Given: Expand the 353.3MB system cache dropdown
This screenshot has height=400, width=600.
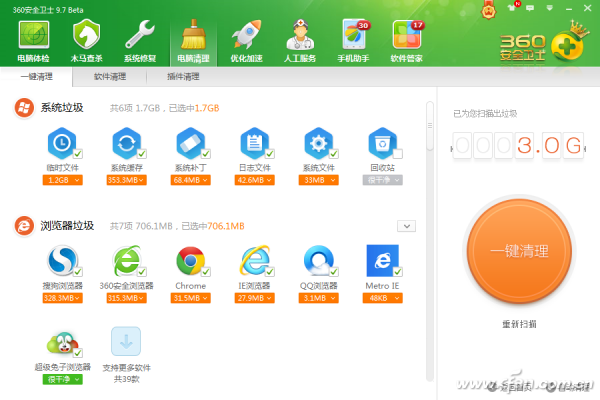Looking at the screenshot, I should (x=127, y=180).
